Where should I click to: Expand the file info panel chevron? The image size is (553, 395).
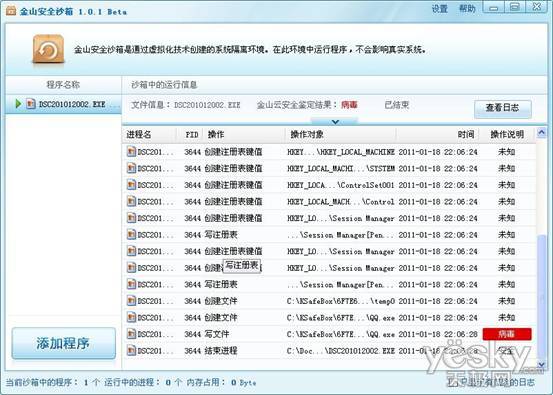tap(335, 122)
